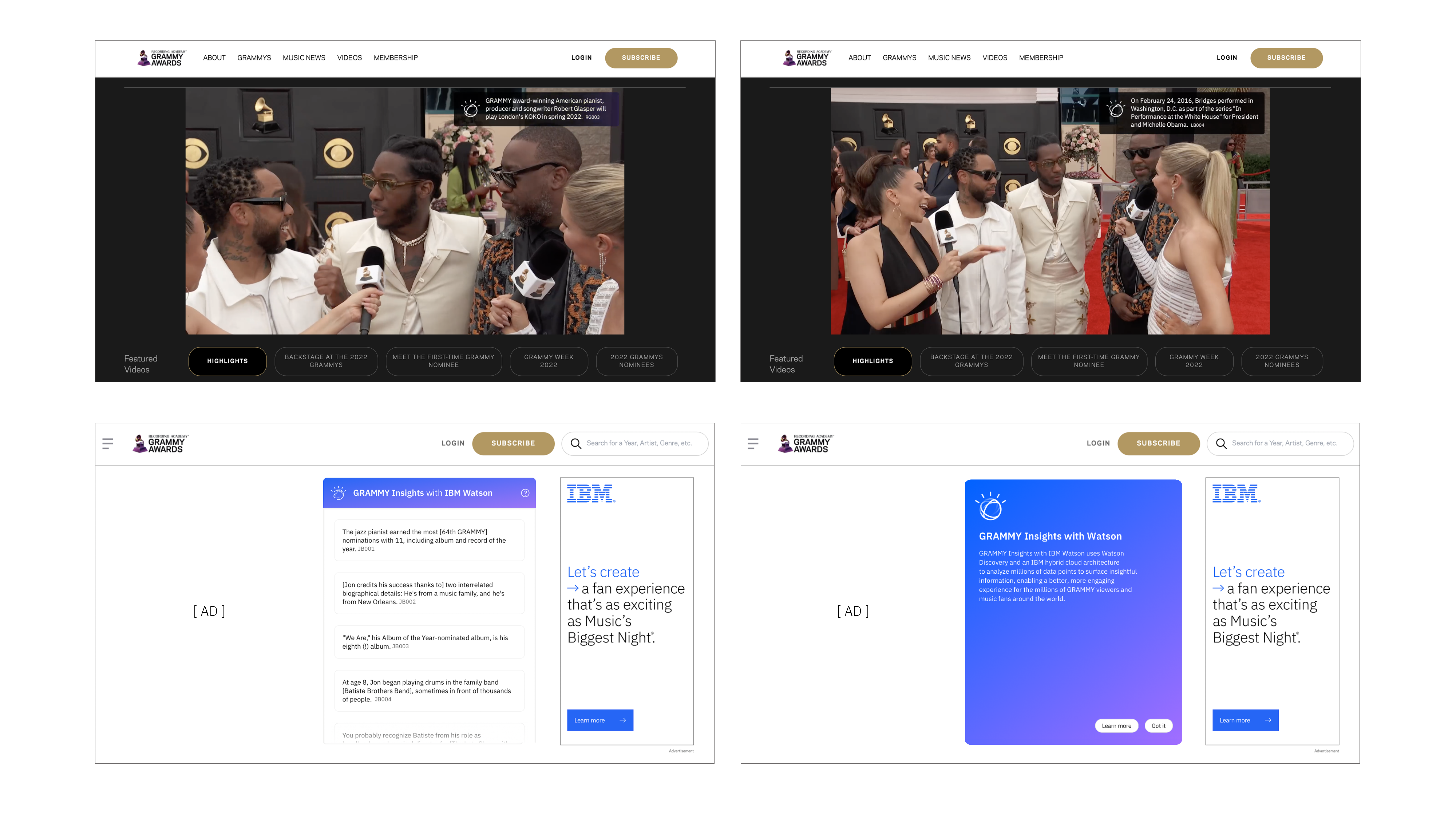Open the hamburger menu in bottom-right page
This screenshot has width=1456, height=819.
coord(752,444)
